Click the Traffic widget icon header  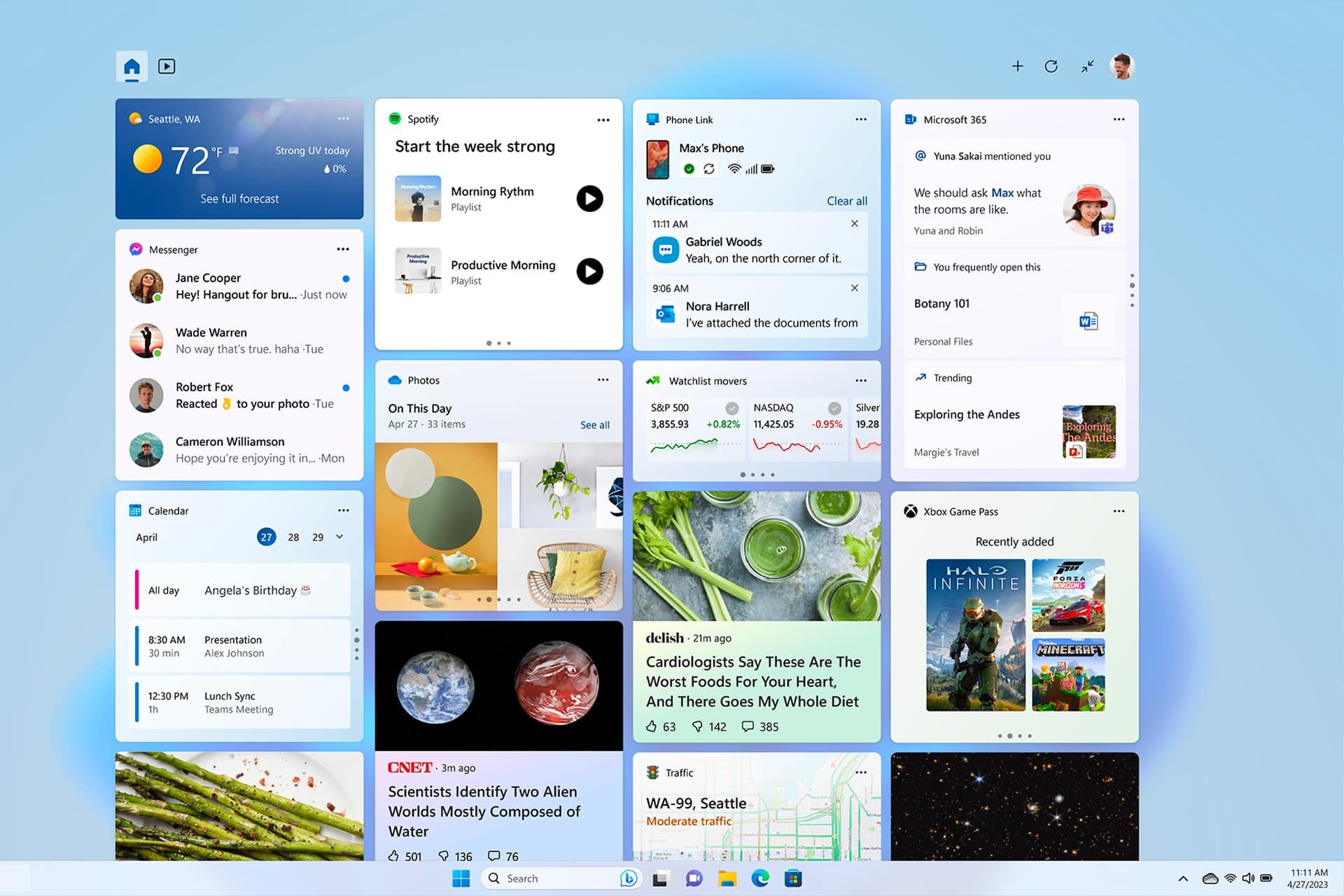tap(651, 770)
